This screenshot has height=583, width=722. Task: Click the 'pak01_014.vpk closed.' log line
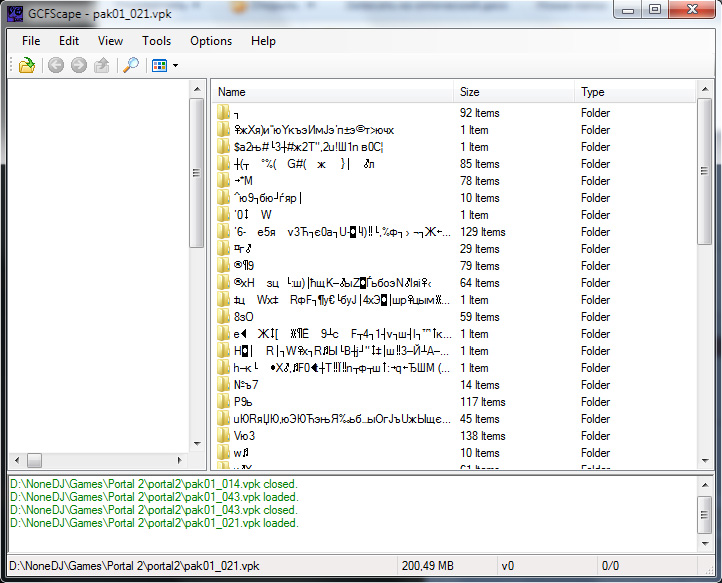click(x=154, y=484)
